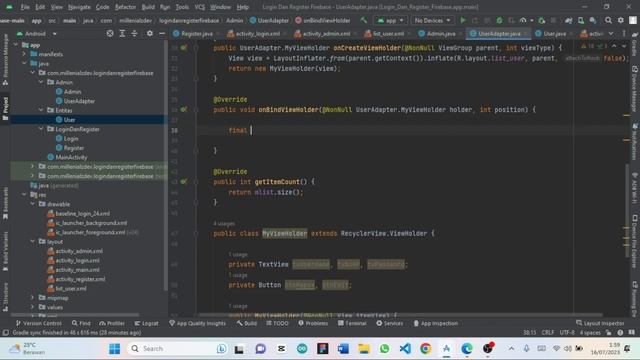Screen dimensions: 640x360
Task: Open the Problems tool window
Action: point(313,323)
